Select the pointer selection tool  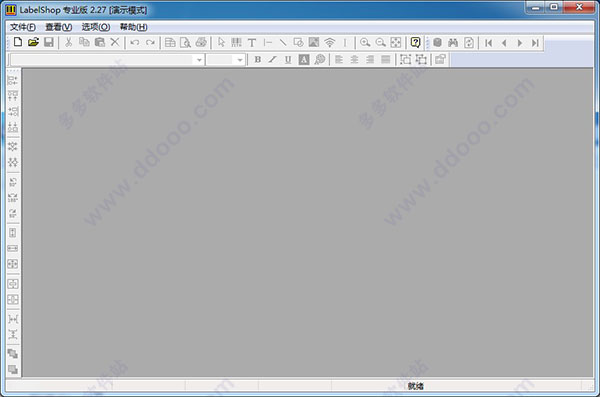[221, 42]
